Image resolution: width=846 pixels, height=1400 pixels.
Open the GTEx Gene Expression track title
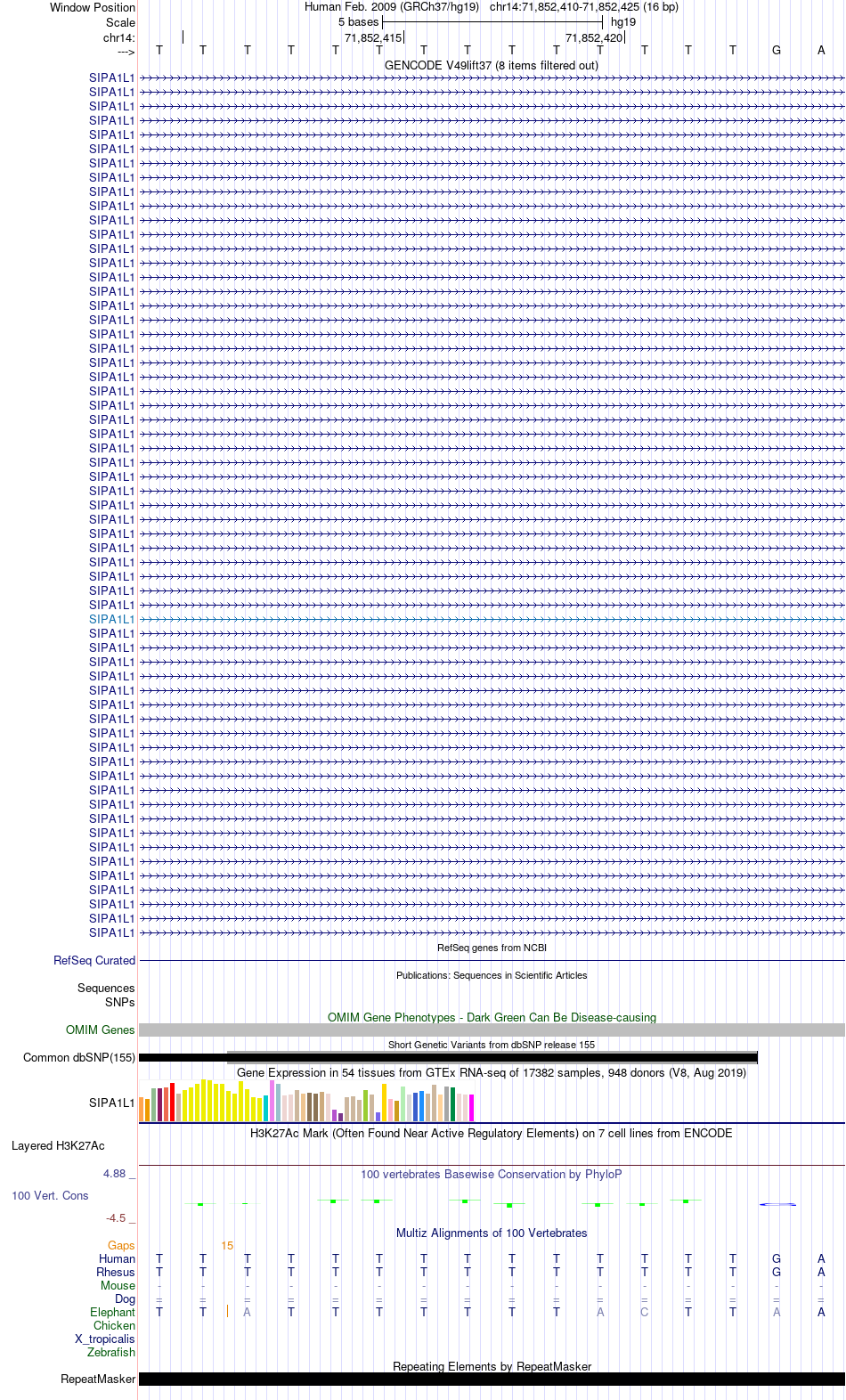coord(492,1072)
